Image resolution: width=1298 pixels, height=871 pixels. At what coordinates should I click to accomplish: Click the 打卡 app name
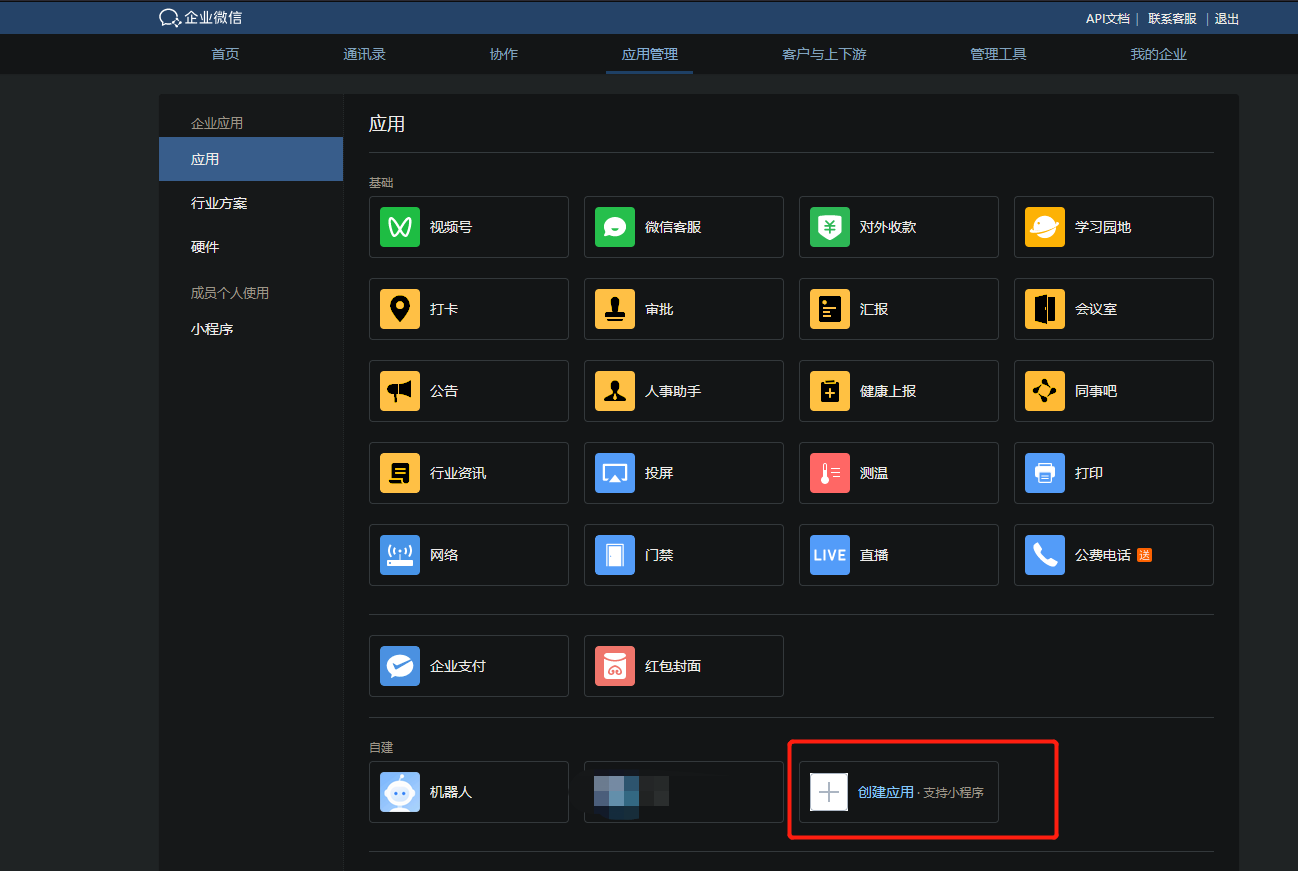click(444, 309)
